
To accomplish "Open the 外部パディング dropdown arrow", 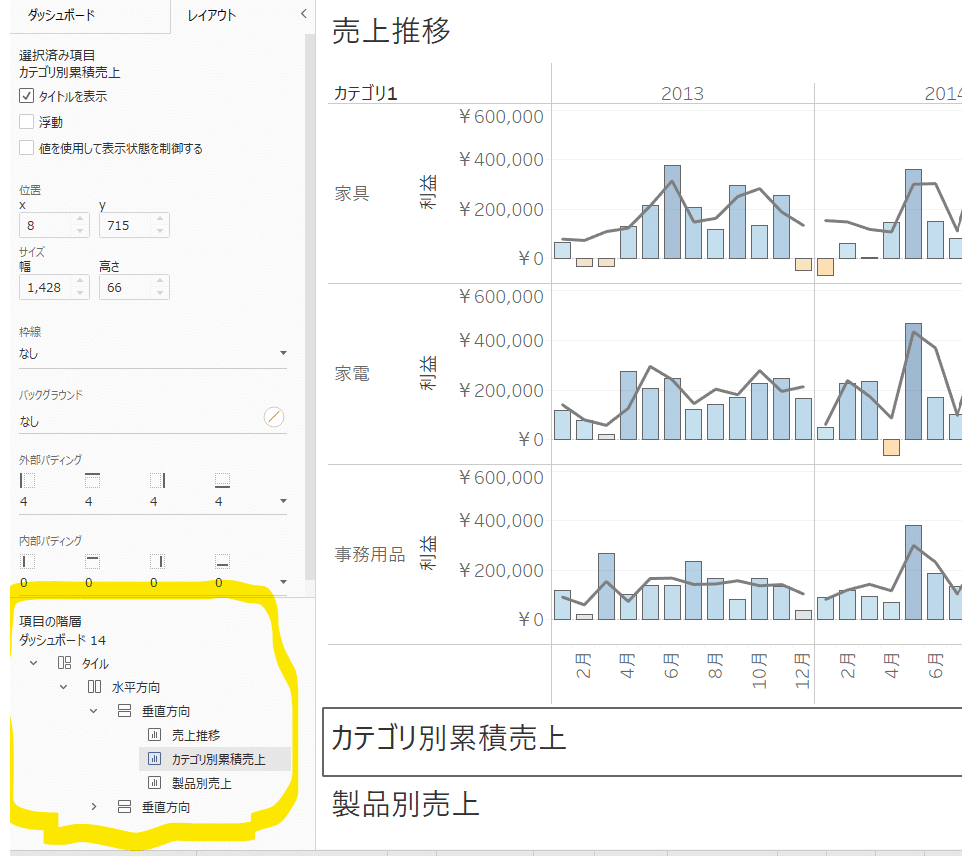I will pyautogui.click(x=283, y=501).
